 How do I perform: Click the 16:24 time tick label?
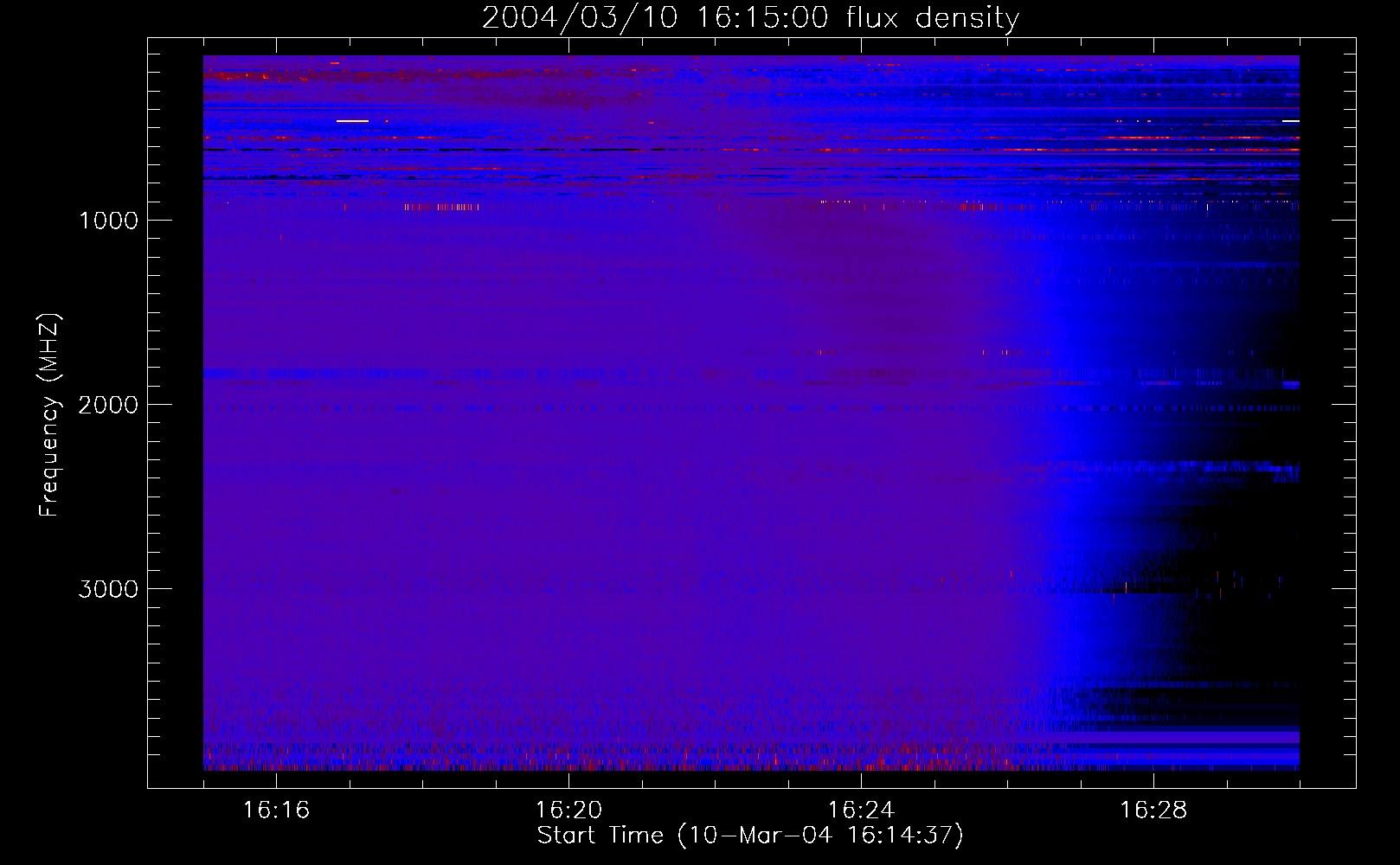click(x=861, y=810)
